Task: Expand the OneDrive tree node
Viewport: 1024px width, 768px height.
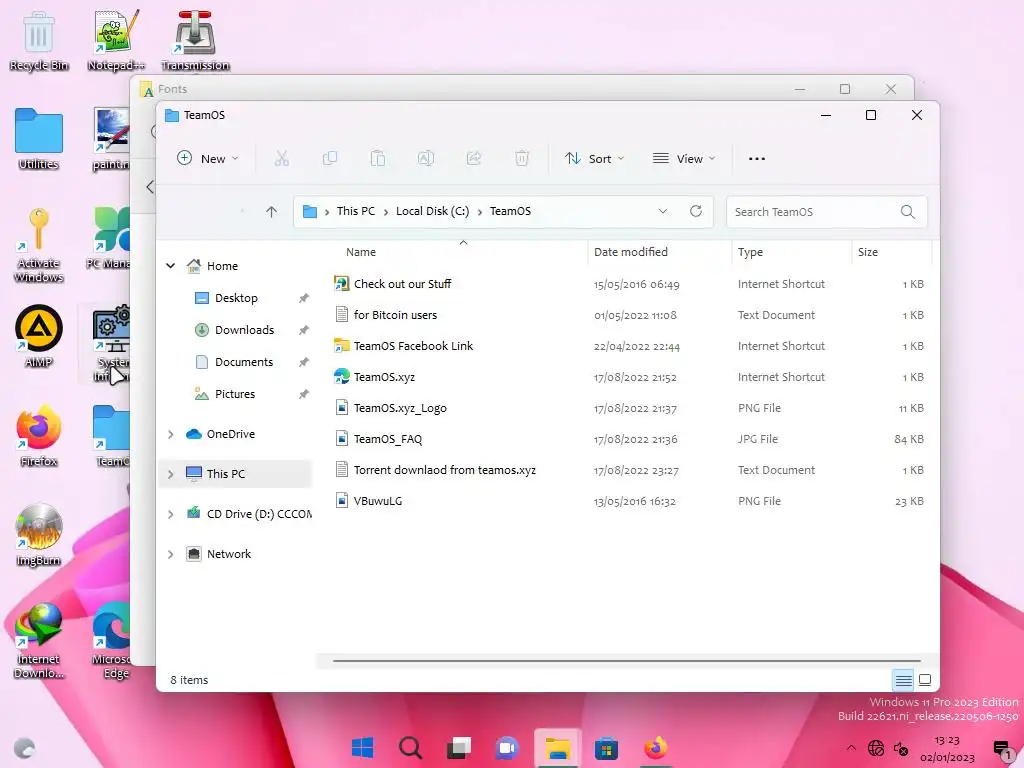Action: click(170, 434)
